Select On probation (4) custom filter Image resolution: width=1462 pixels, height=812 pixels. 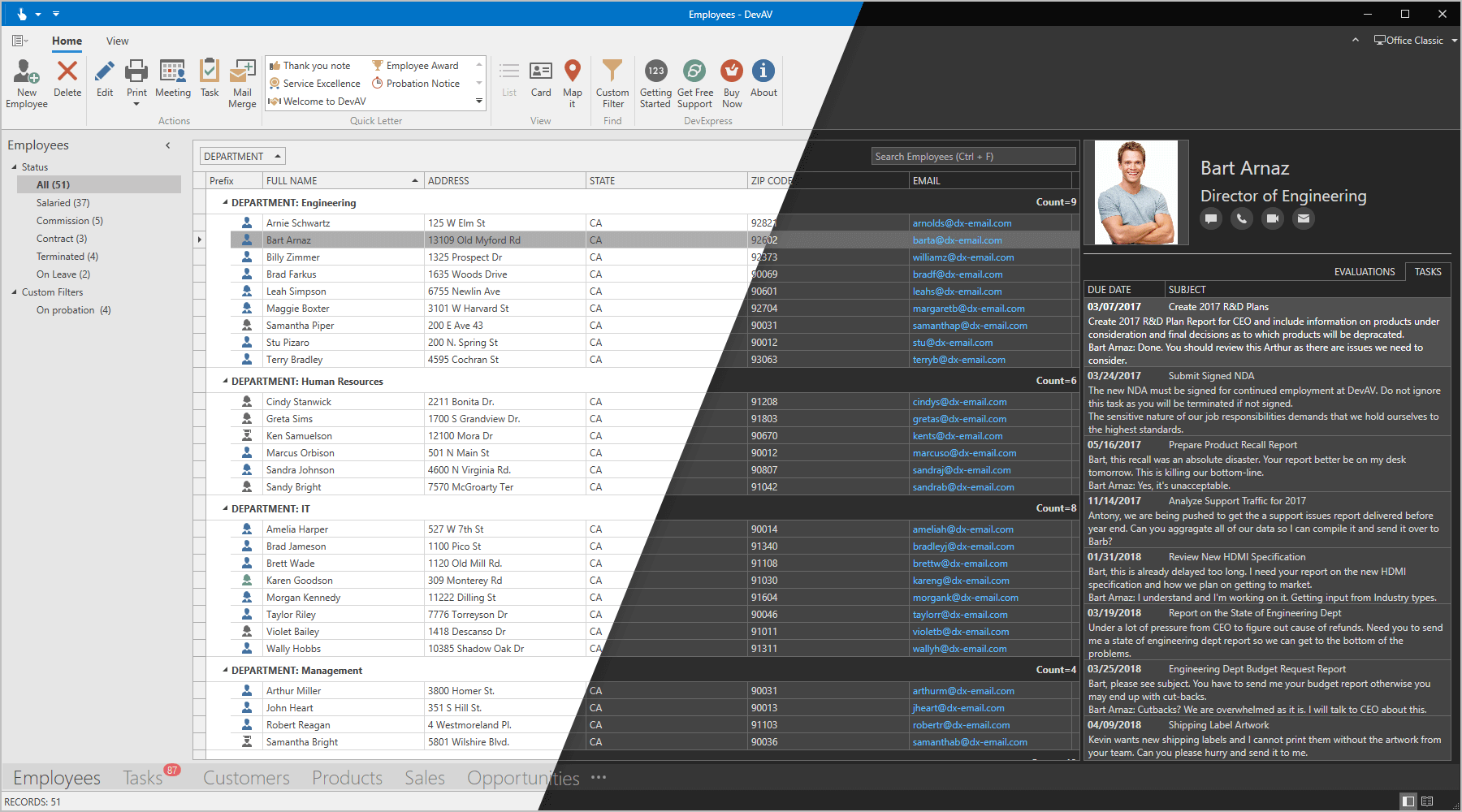click(74, 310)
